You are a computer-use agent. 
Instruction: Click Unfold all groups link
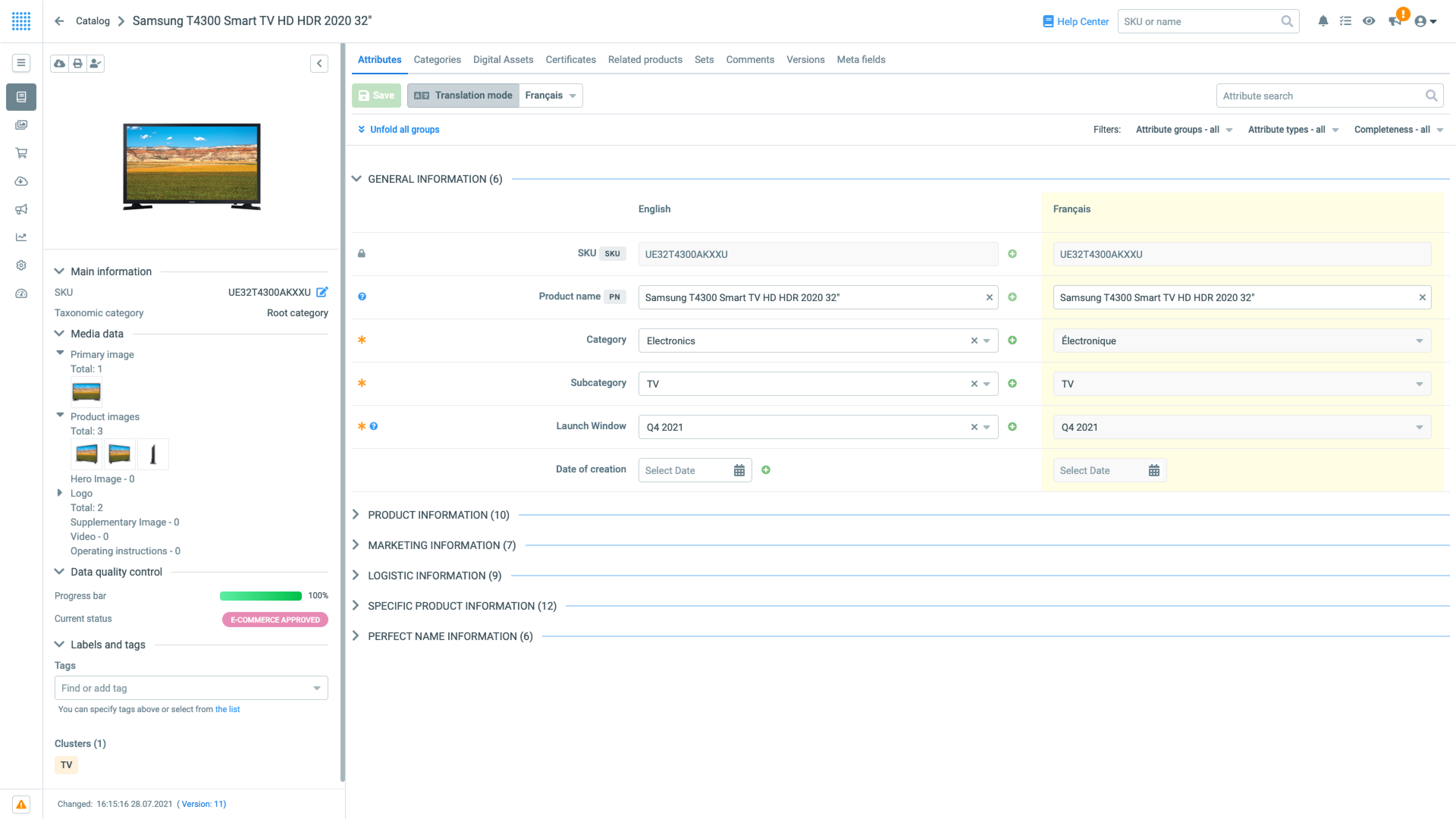click(x=404, y=129)
